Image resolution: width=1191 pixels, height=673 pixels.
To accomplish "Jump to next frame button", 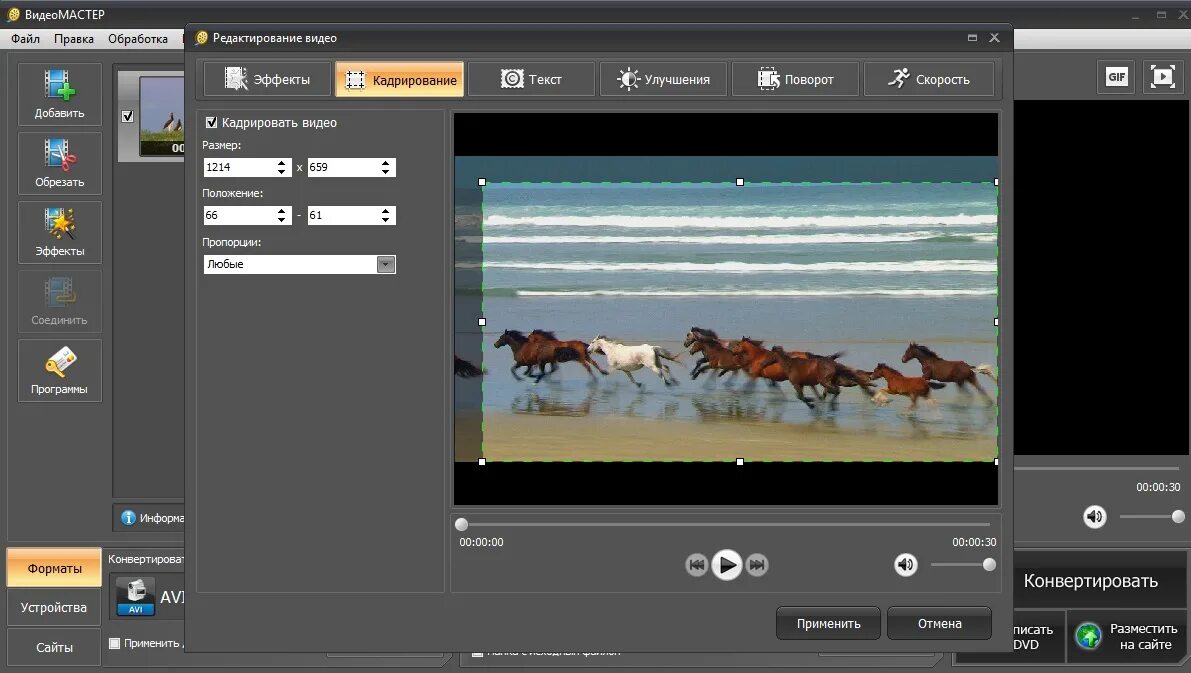I will coord(757,564).
